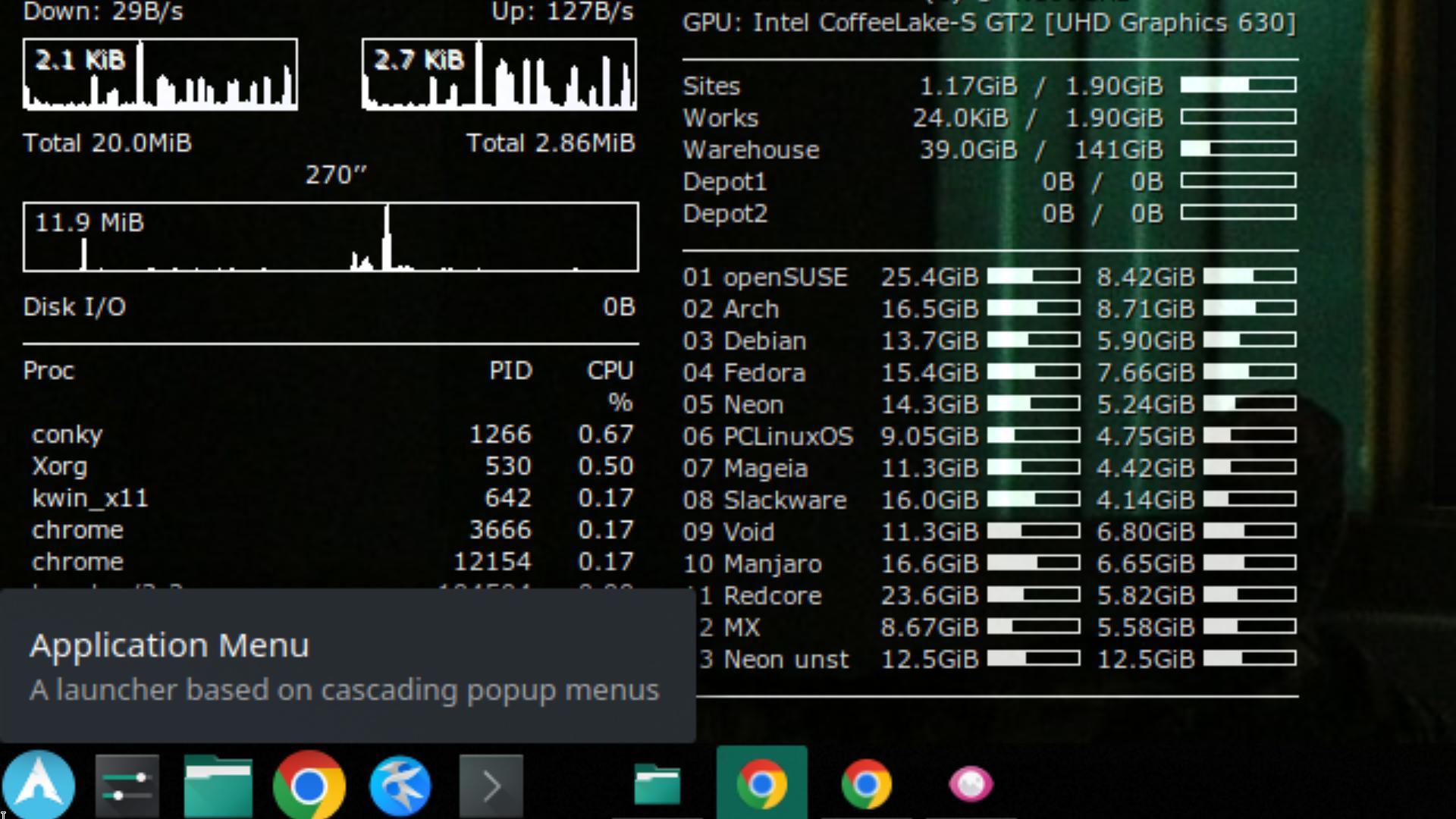Click the download speed graph showing 2.1 KiB
The height and width of the screenshot is (819, 1456).
click(160, 74)
